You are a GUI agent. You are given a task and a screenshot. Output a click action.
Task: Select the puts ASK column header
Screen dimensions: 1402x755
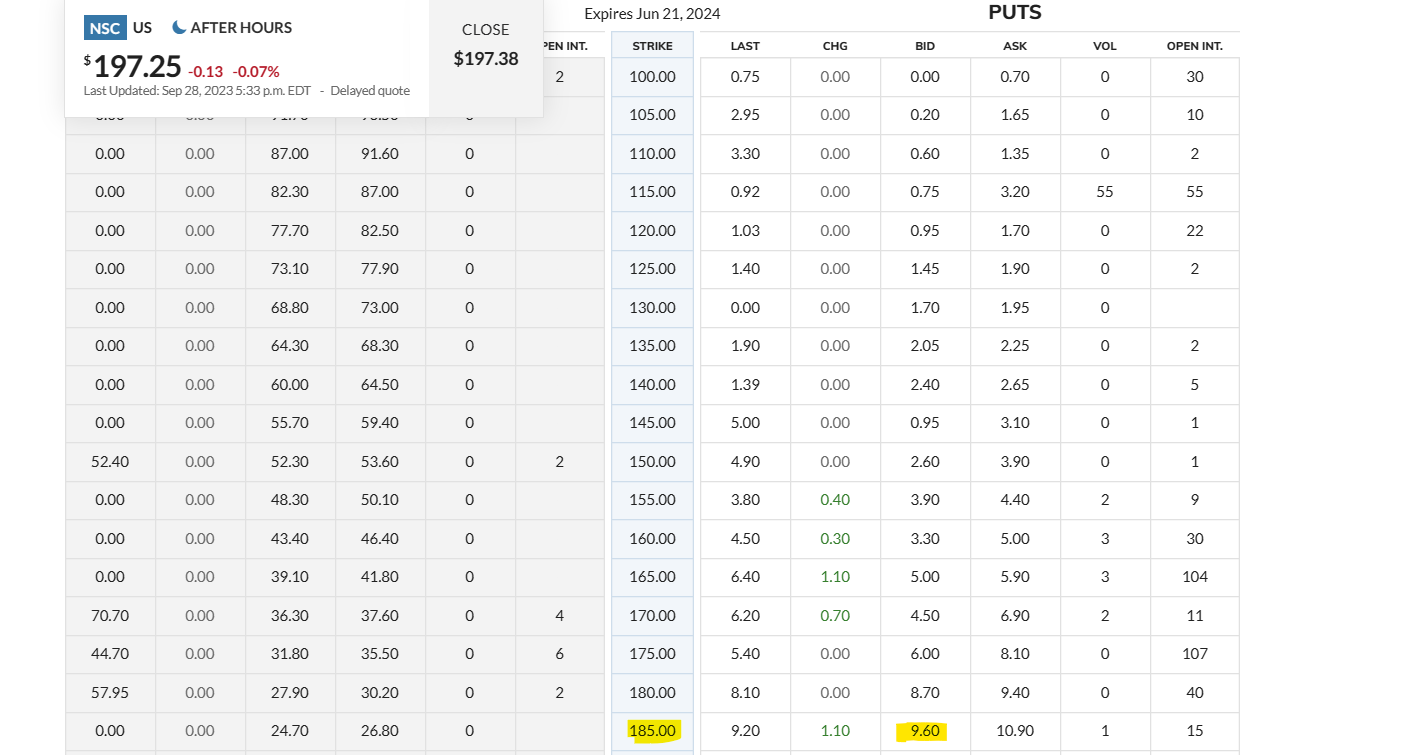pos(1015,46)
